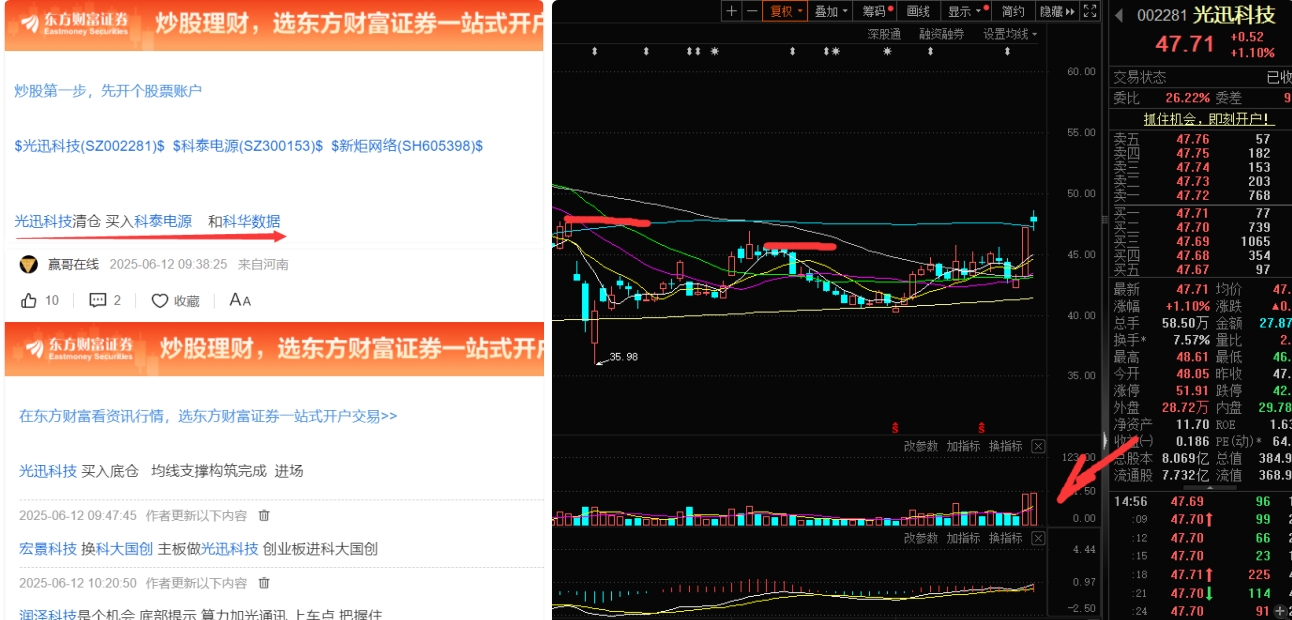Collapse right panel with splitter arrow

click(x=1105, y=440)
